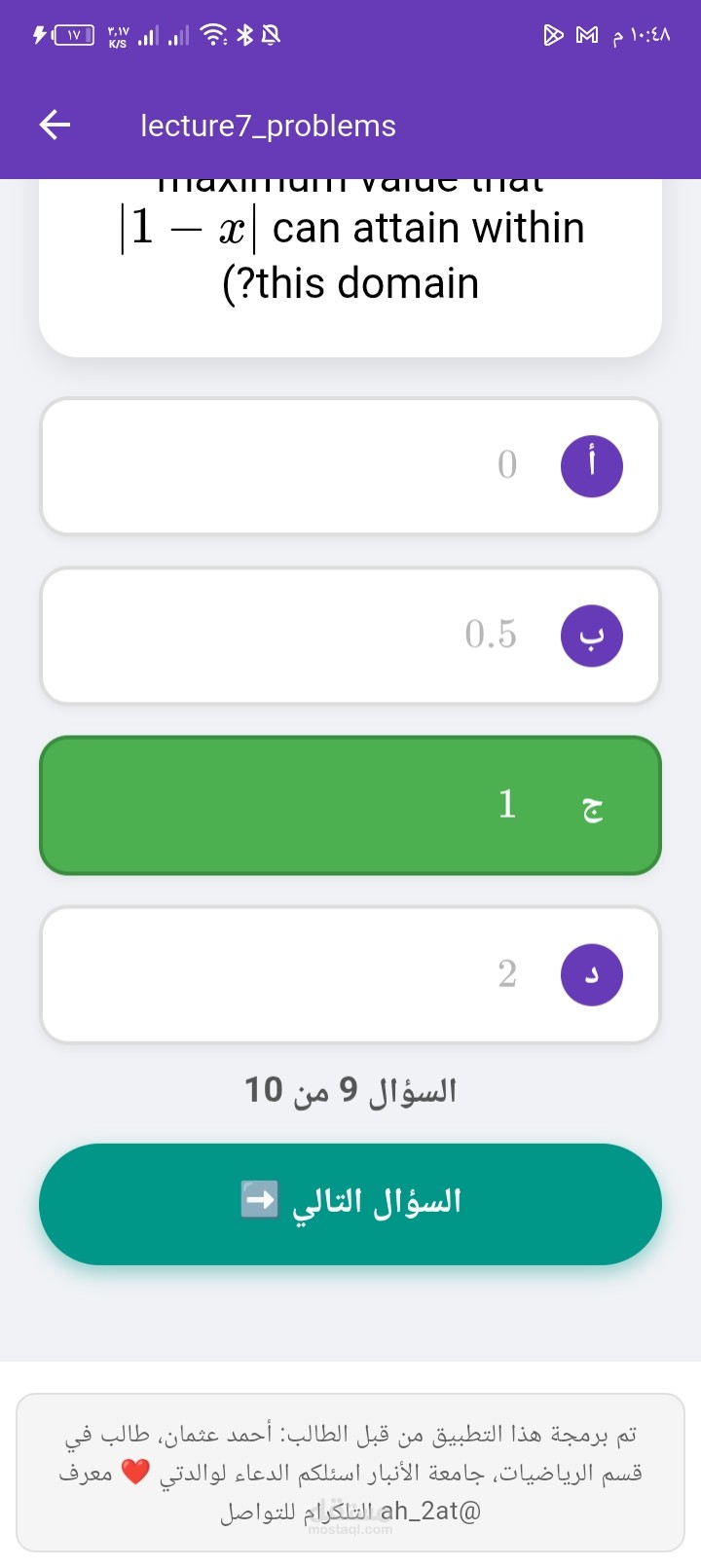Tap the back arrow in header
The width and height of the screenshot is (701, 1568).
click(55, 125)
